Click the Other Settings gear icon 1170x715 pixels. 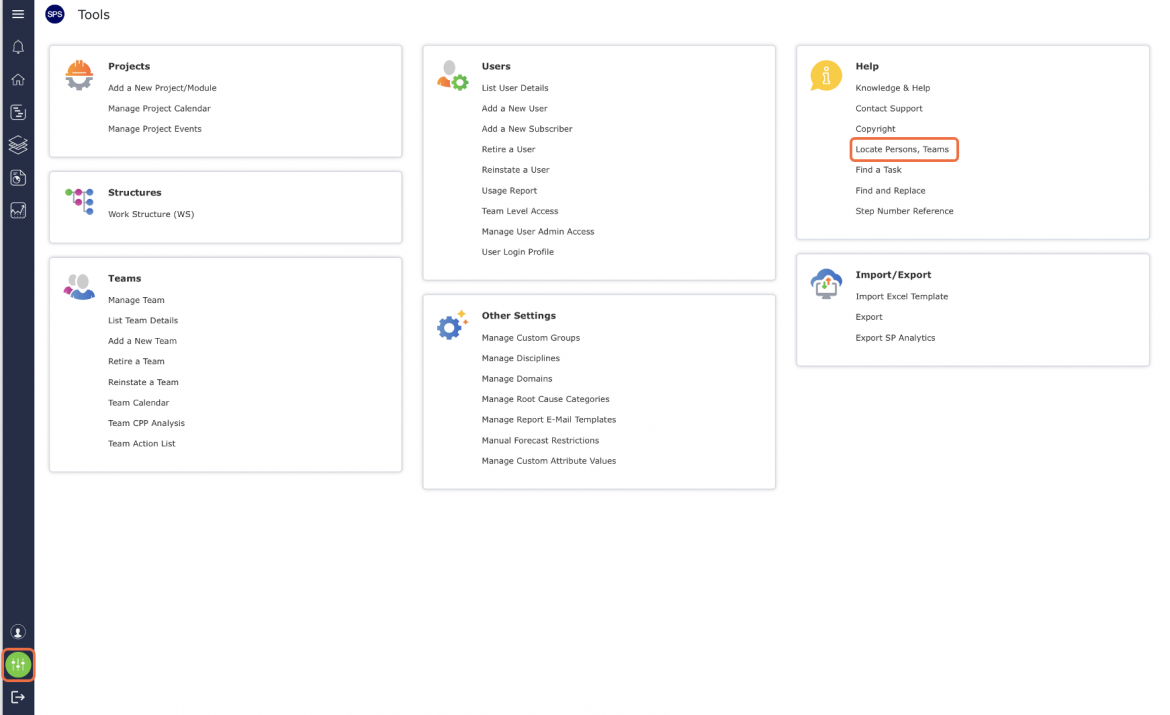[452, 325]
